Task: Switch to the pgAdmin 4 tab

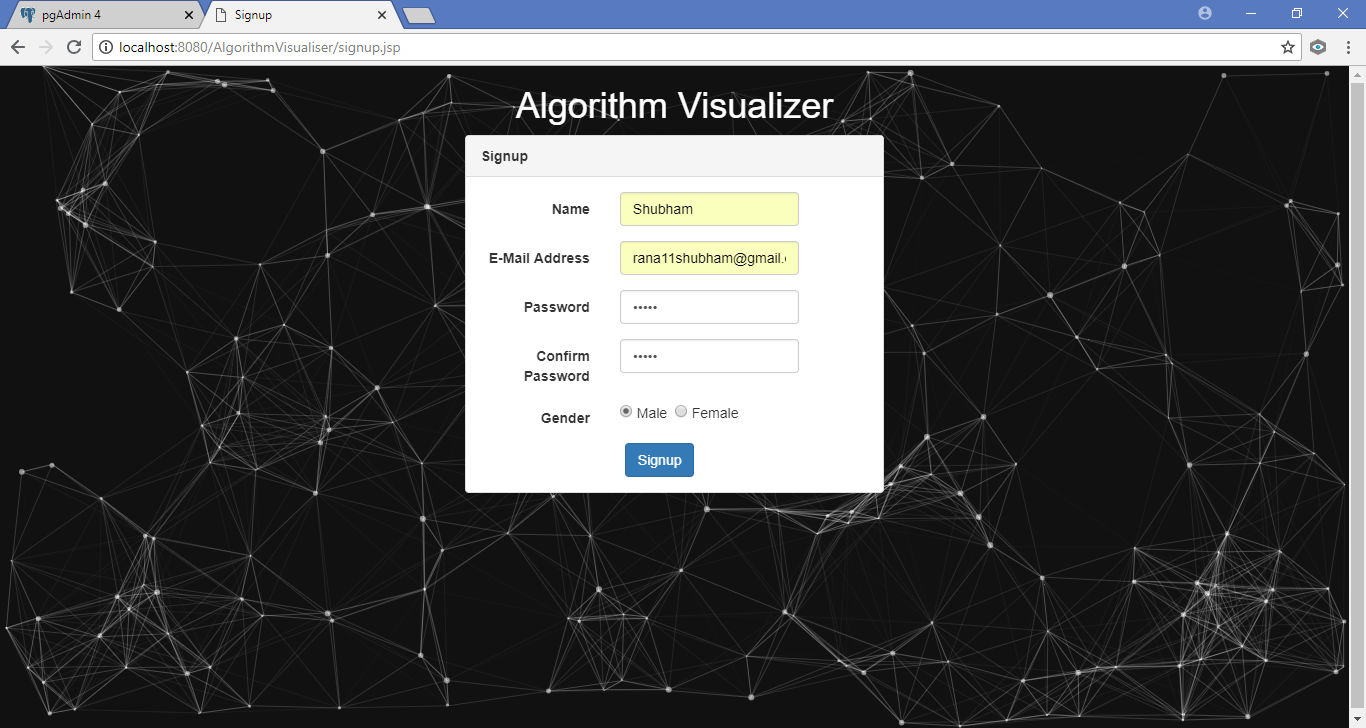Action: 104,15
